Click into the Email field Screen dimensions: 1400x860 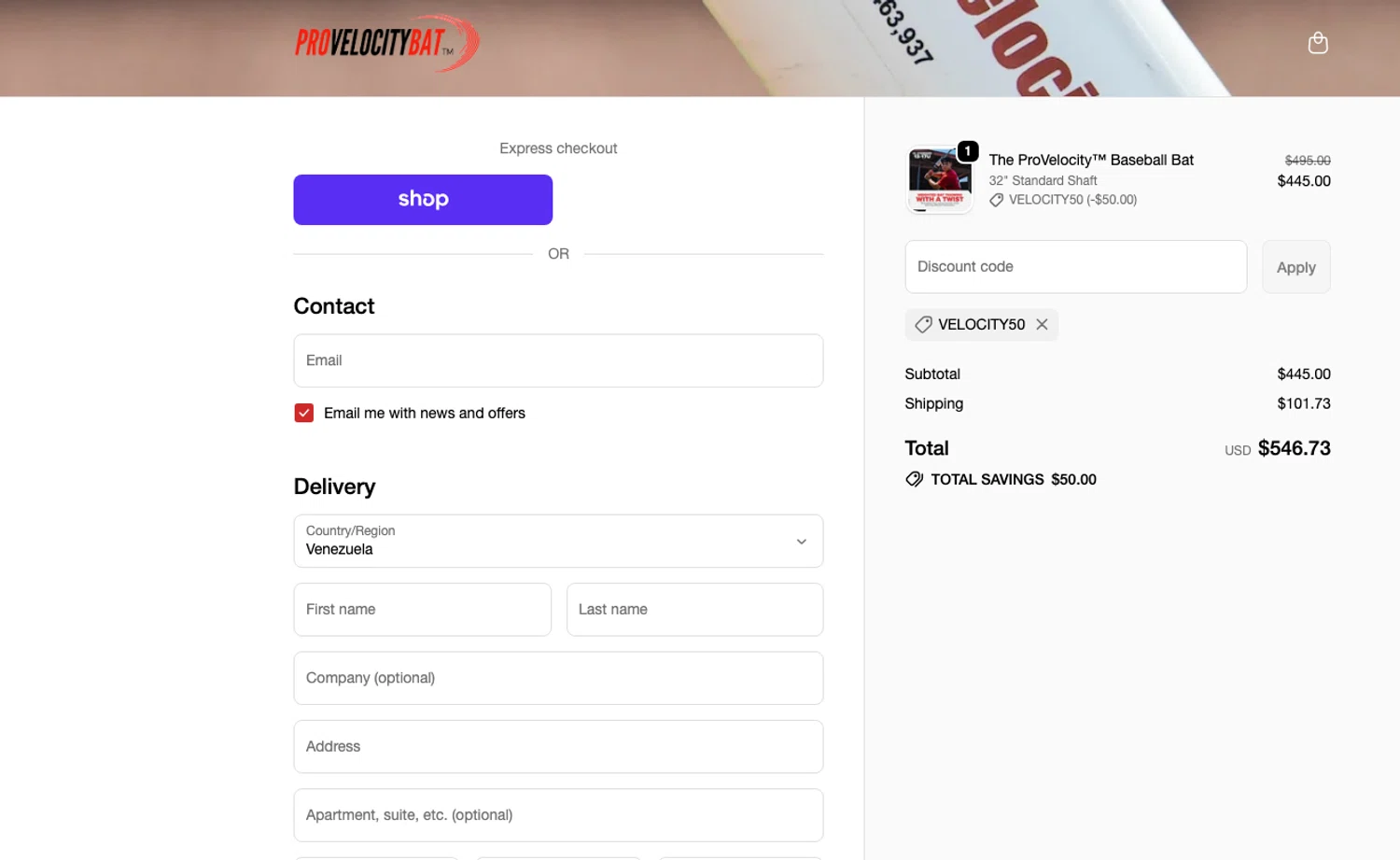558,360
